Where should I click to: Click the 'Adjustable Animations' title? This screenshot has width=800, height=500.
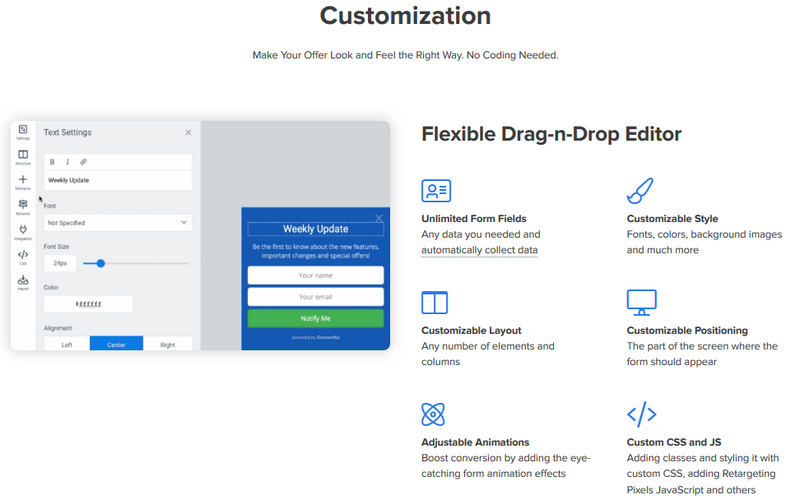click(476, 442)
